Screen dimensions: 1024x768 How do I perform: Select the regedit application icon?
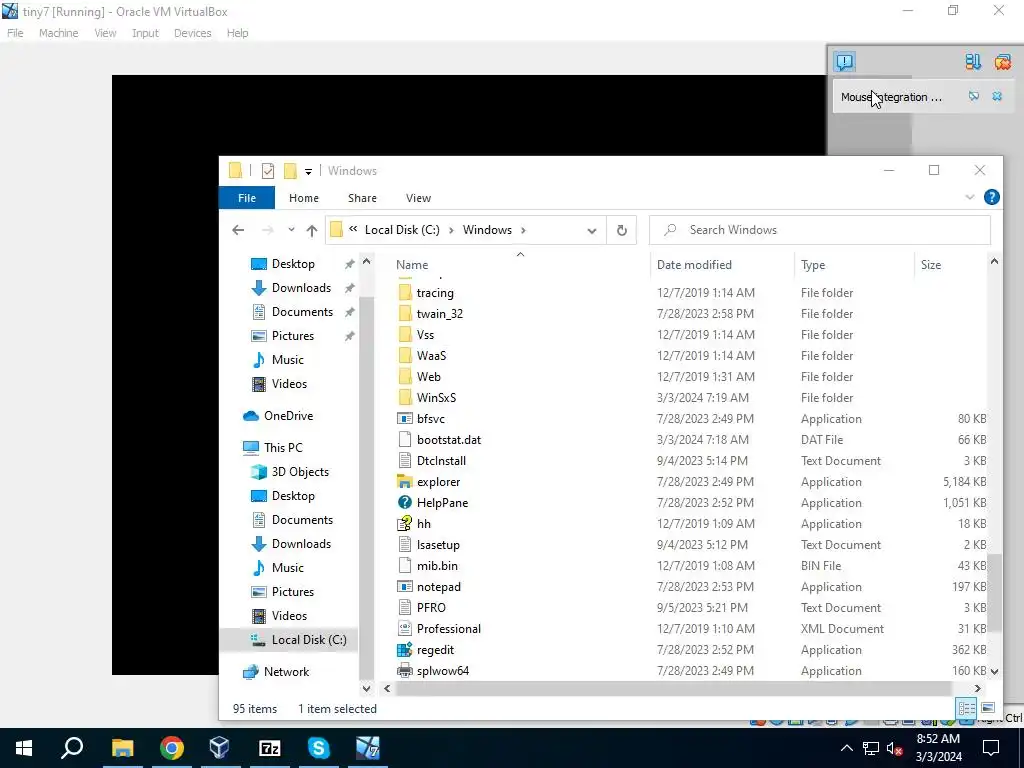coord(405,650)
